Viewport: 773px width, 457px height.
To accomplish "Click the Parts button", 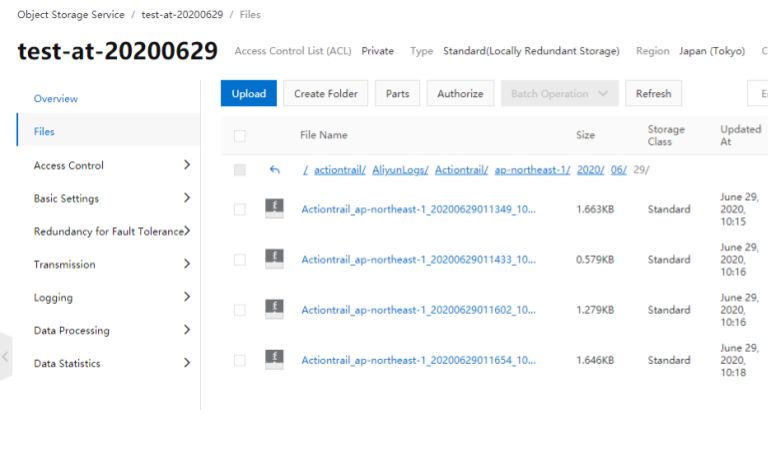I will pos(397,93).
